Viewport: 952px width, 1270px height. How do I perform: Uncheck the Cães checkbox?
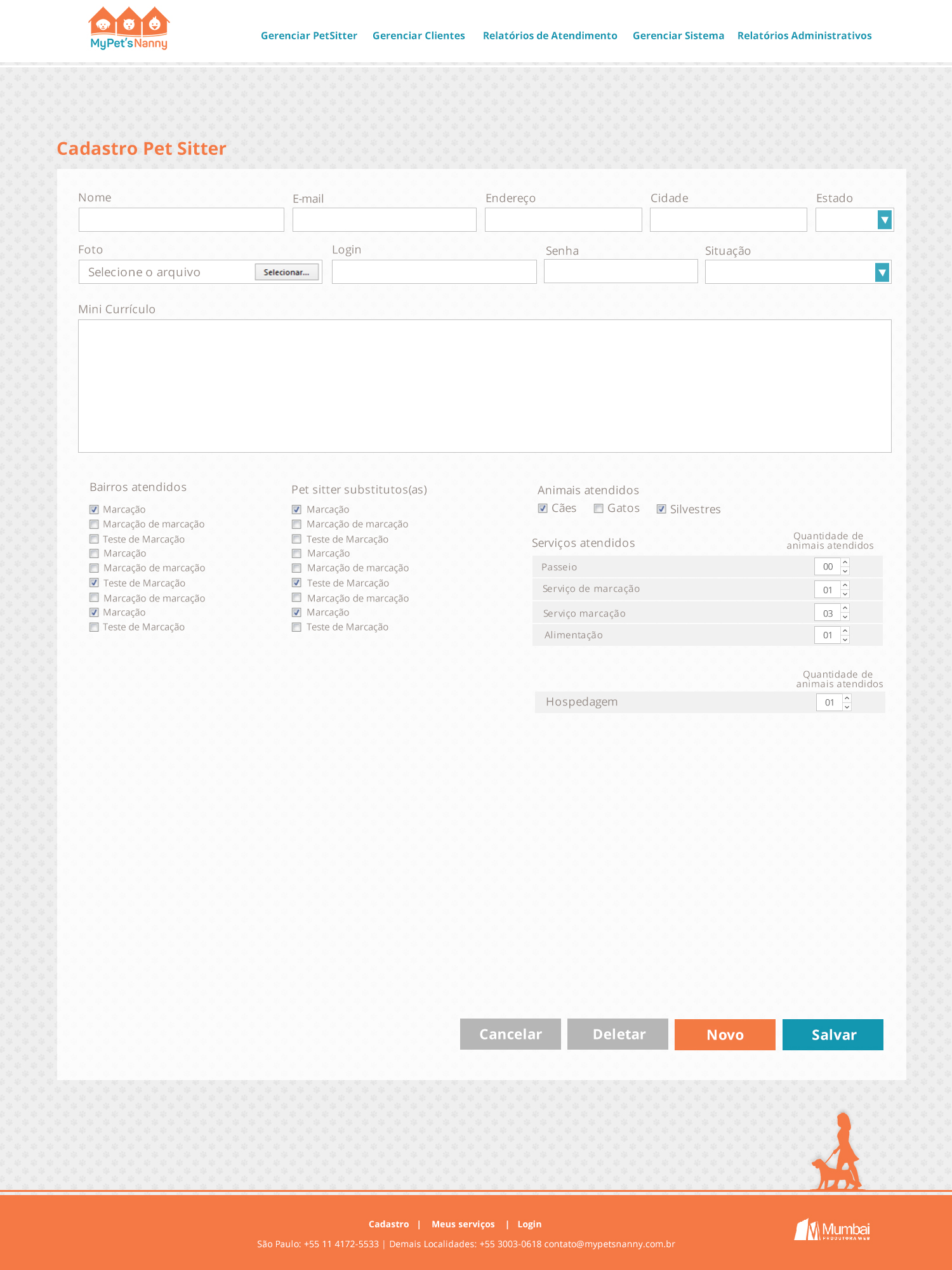[543, 509]
